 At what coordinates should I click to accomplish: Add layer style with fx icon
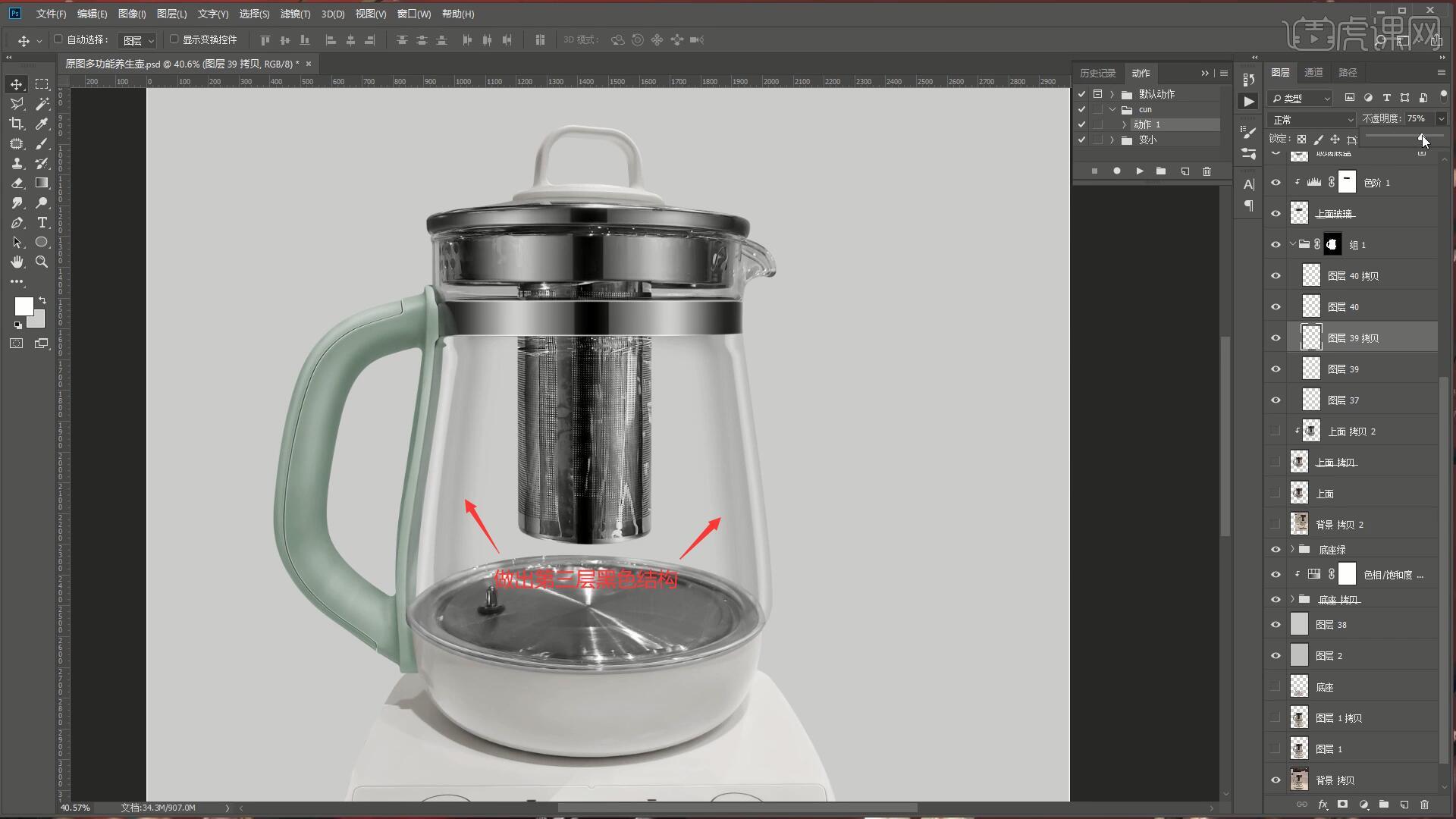[x=1323, y=805]
